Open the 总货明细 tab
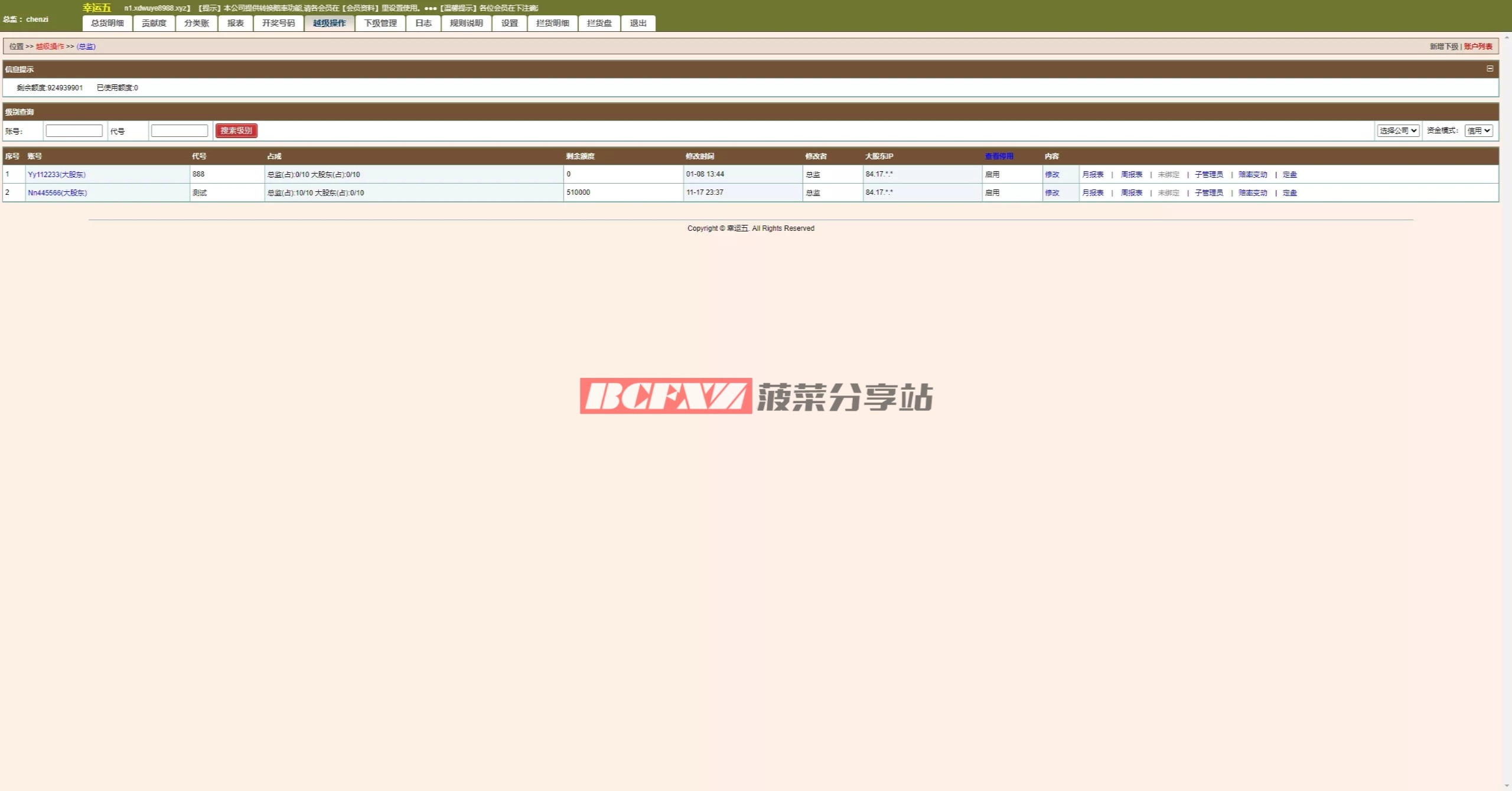 107,23
